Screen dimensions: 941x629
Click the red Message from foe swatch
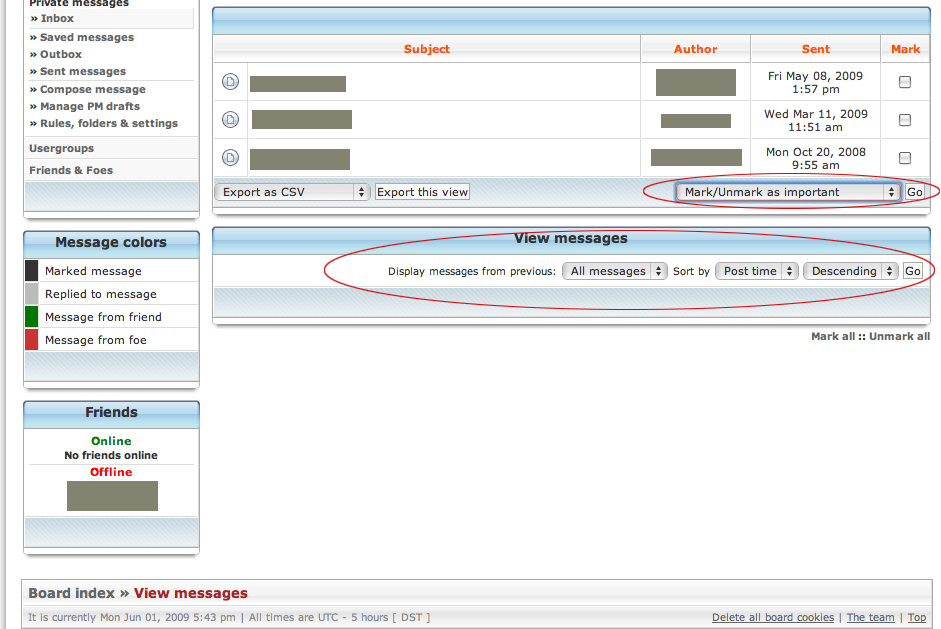click(32, 340)
